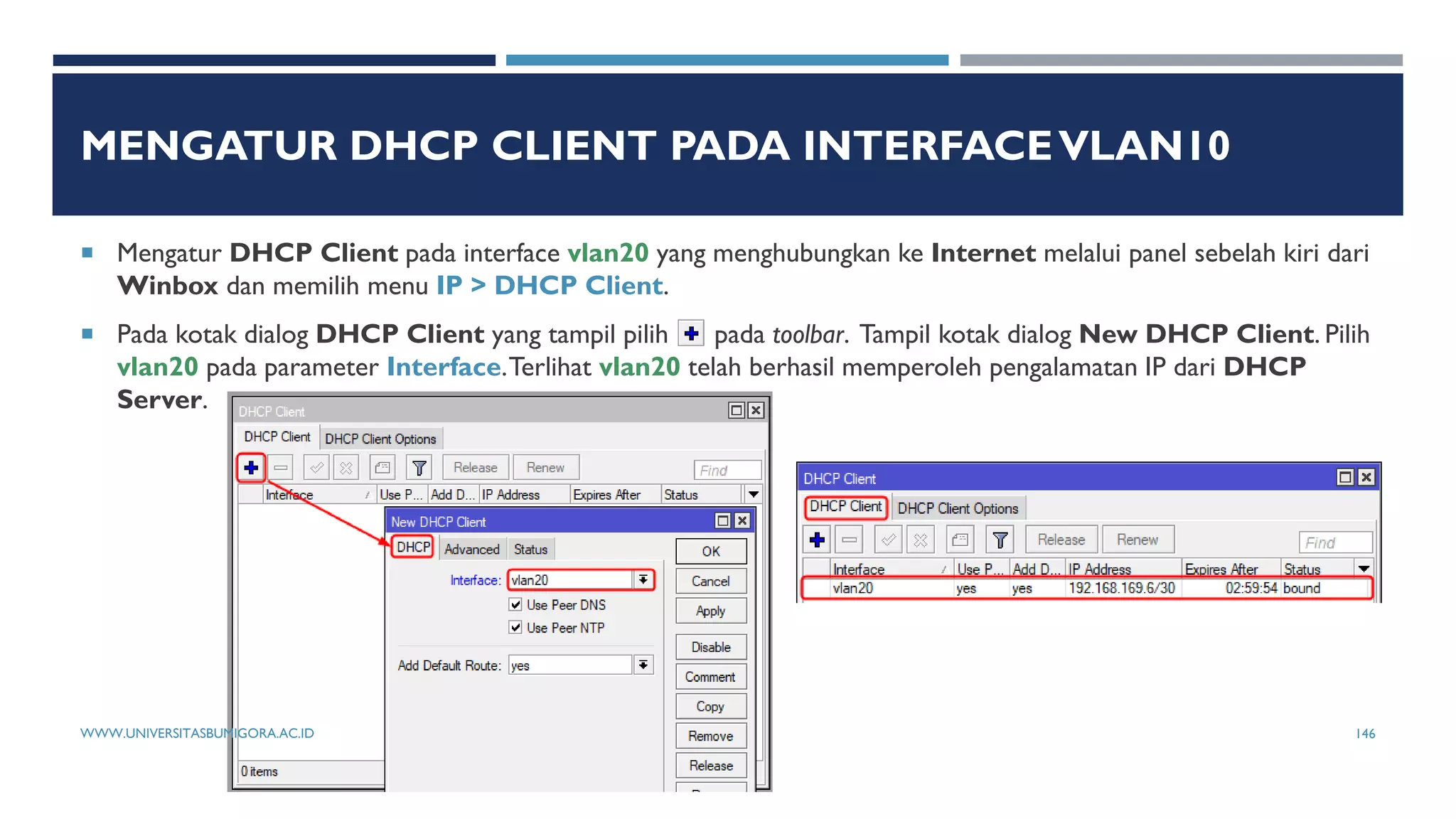Click the remove (−) icon in right DHCP Client window

click(850, 540)
